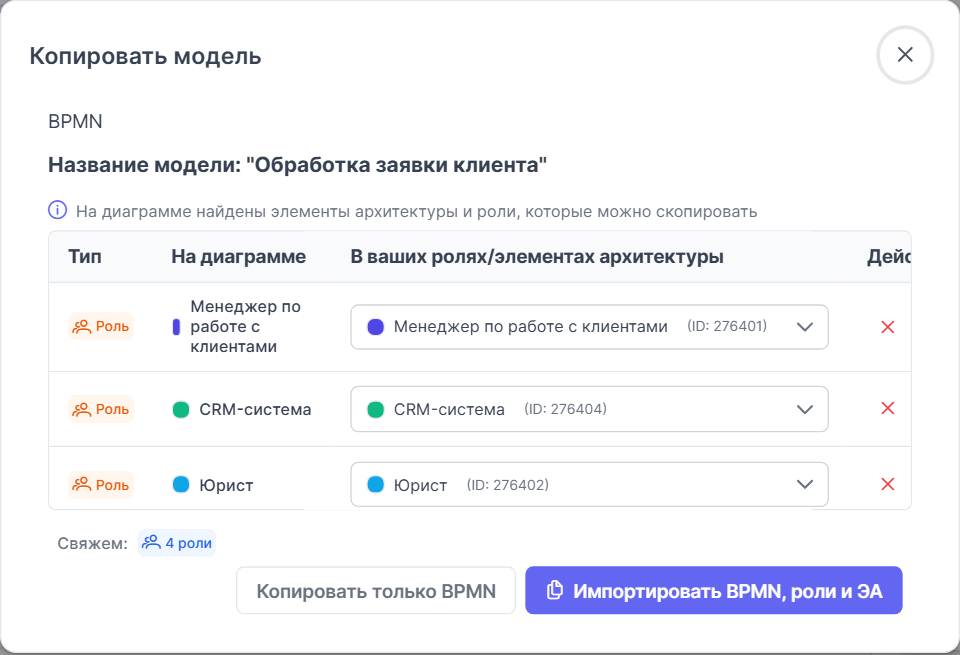
Task: Click the ID: 276401 text
Action: [727, 326]
